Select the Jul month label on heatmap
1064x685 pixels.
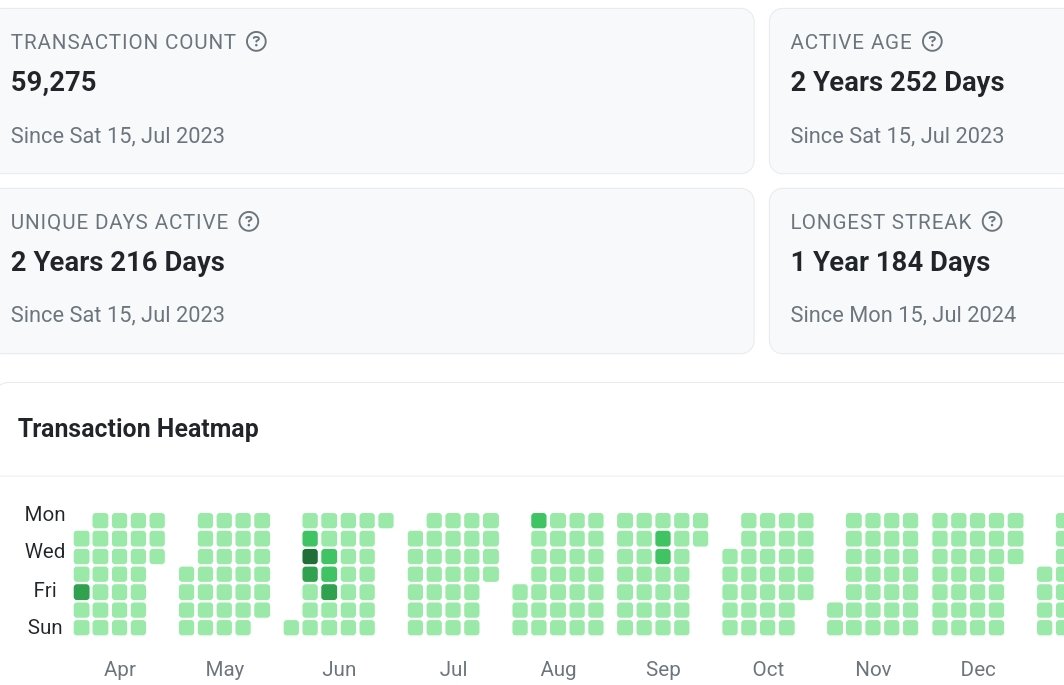click(453, 669)
